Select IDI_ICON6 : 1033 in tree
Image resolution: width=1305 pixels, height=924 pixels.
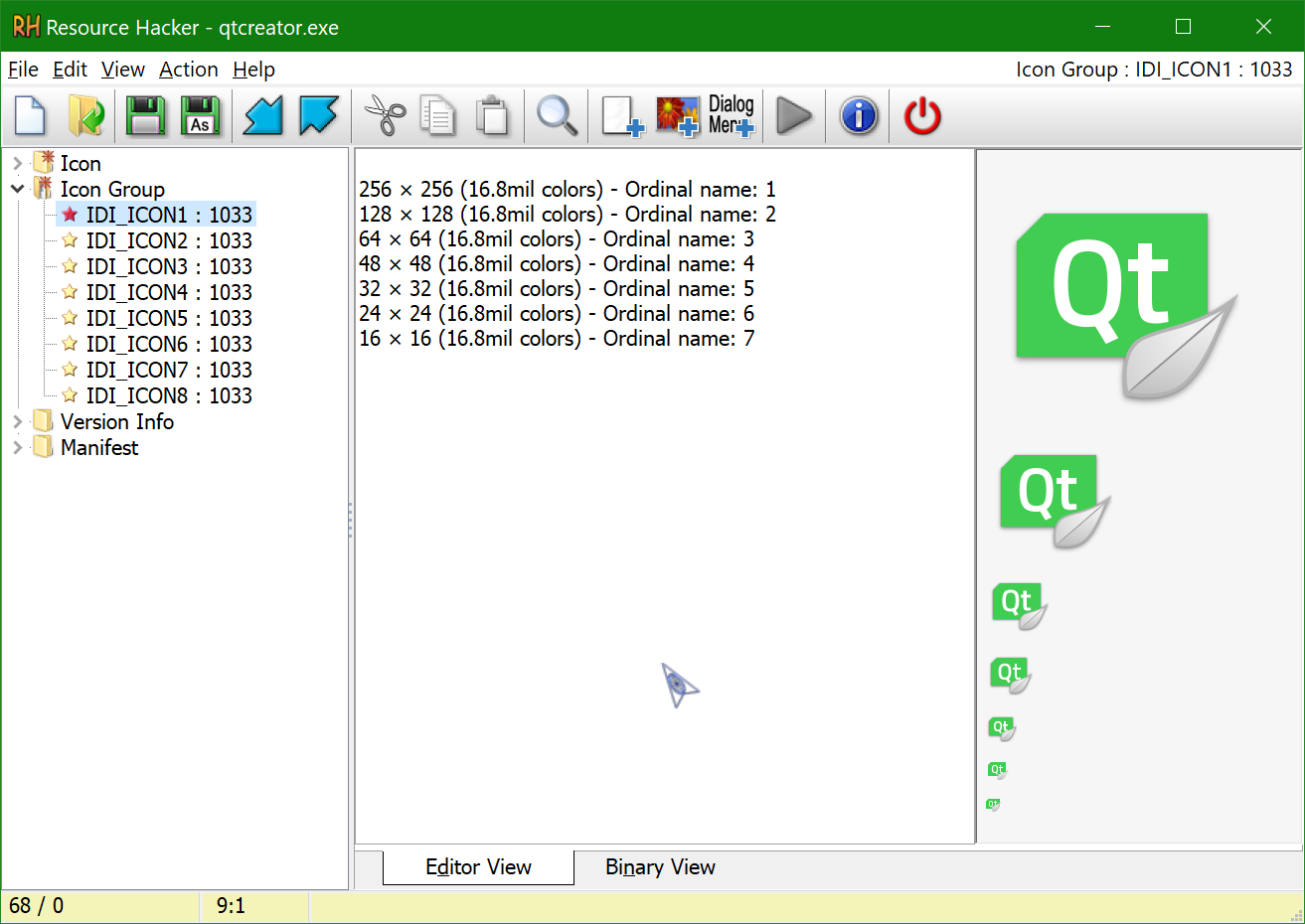[x=169, y=344]
